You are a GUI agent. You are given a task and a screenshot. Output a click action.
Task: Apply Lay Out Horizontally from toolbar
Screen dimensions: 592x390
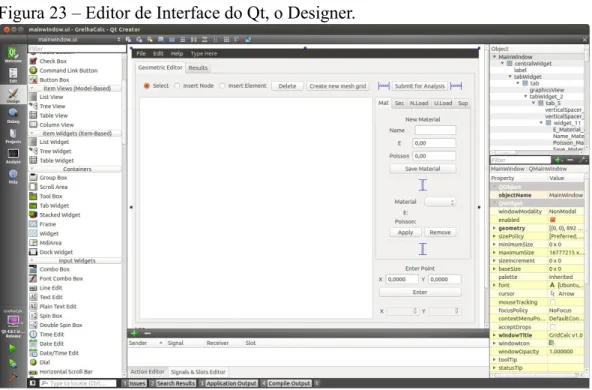pyautogui.click(x=172, y=39)
